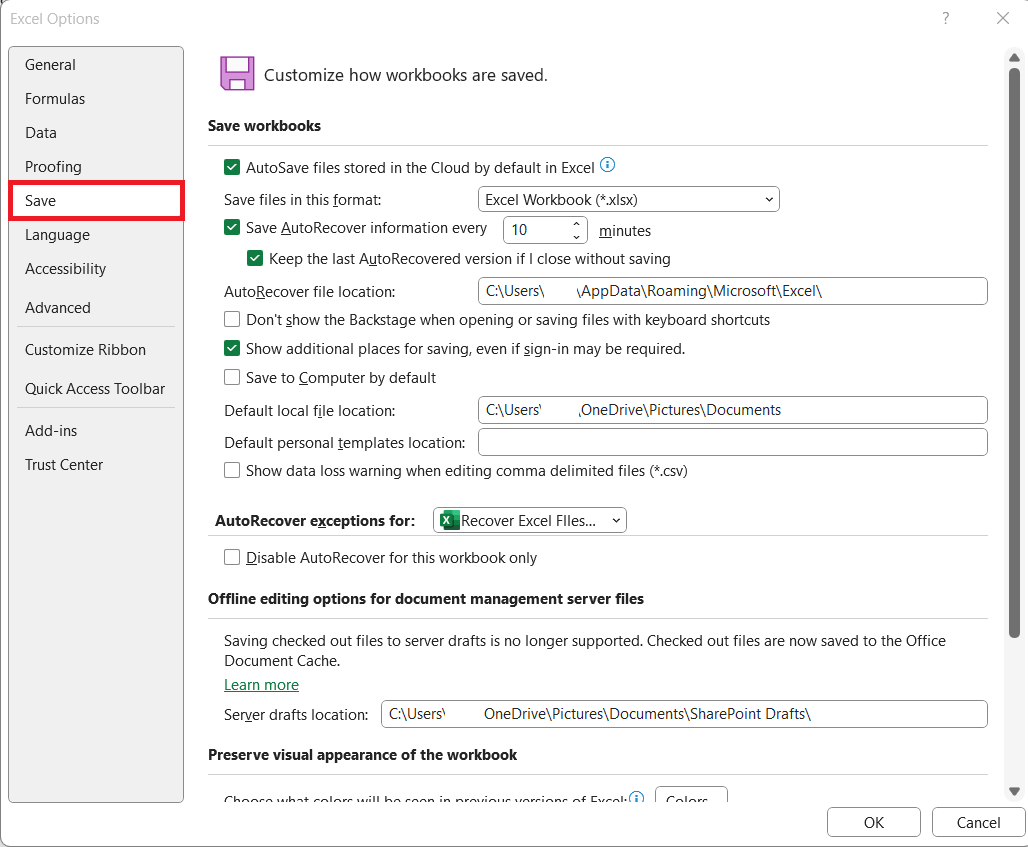This screenshot has height=847, width=1028.
Task: Switch to Language options
Action: coord(96,235)
